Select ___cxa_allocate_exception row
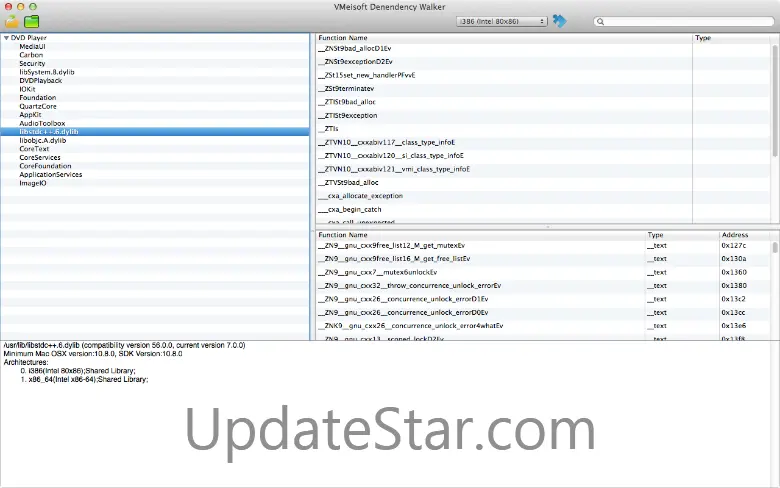The image size is (780, 488). pos(543,196)
